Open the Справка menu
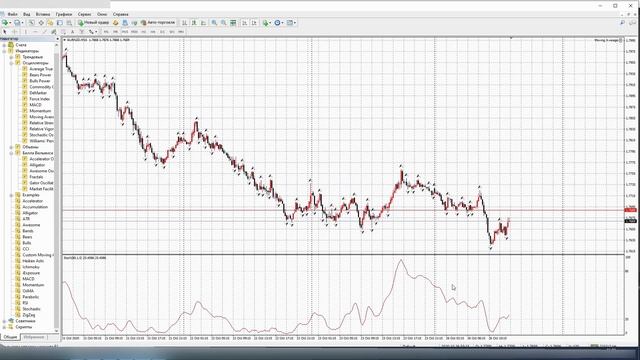The image size is (640, 360). pos(120,14)
